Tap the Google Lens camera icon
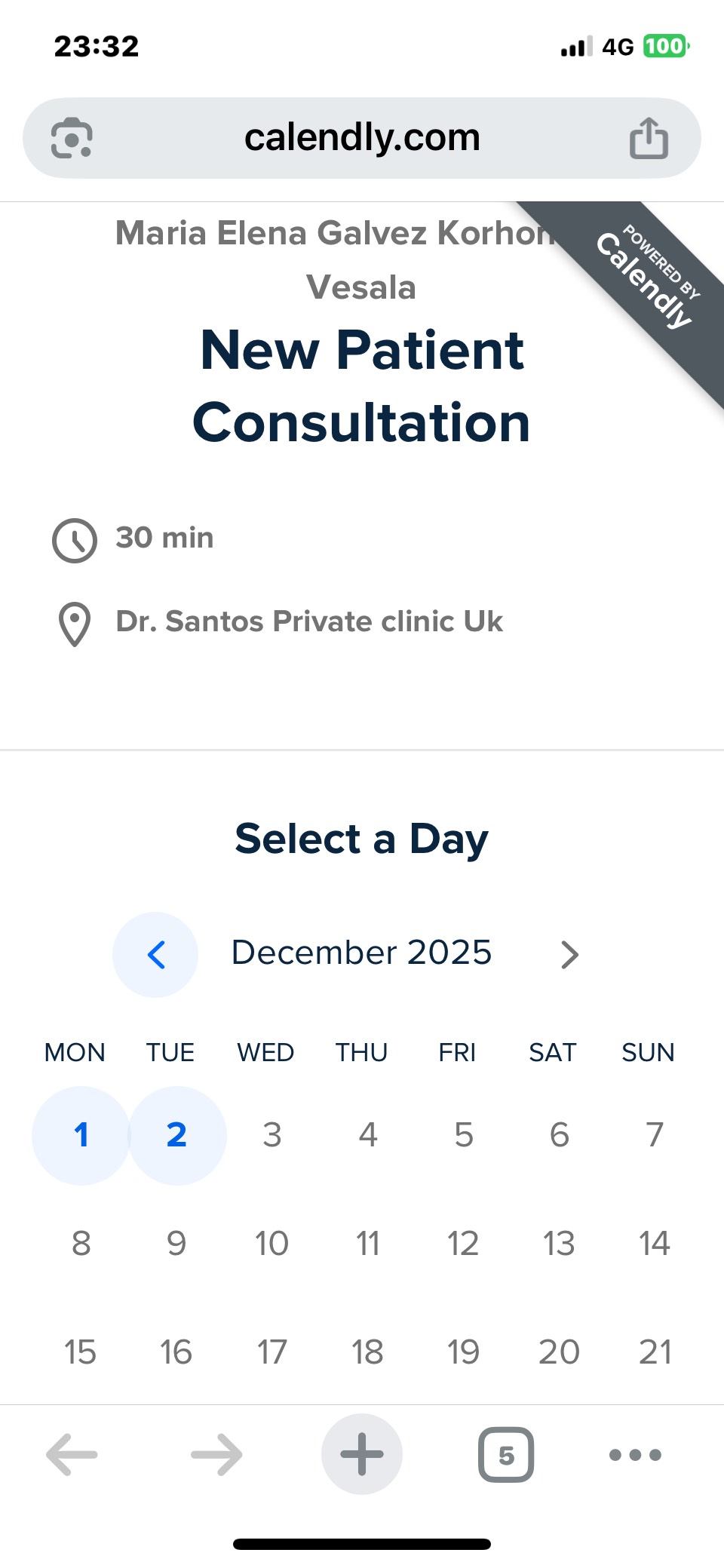 (x=72, y=138)
